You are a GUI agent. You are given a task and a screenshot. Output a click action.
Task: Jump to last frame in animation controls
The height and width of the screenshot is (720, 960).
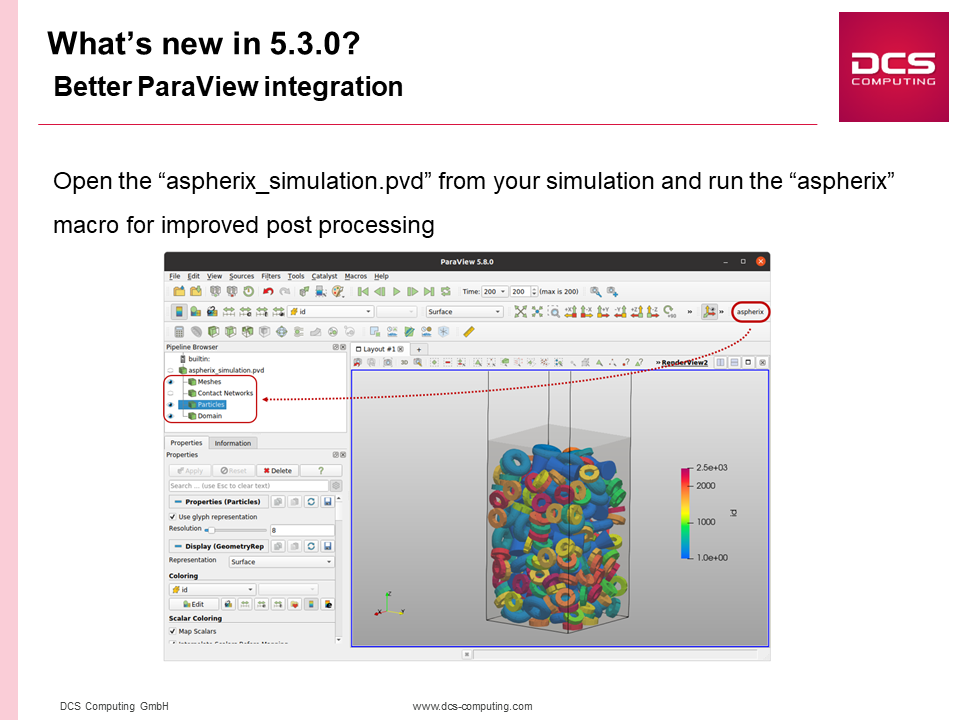point(429,291)
